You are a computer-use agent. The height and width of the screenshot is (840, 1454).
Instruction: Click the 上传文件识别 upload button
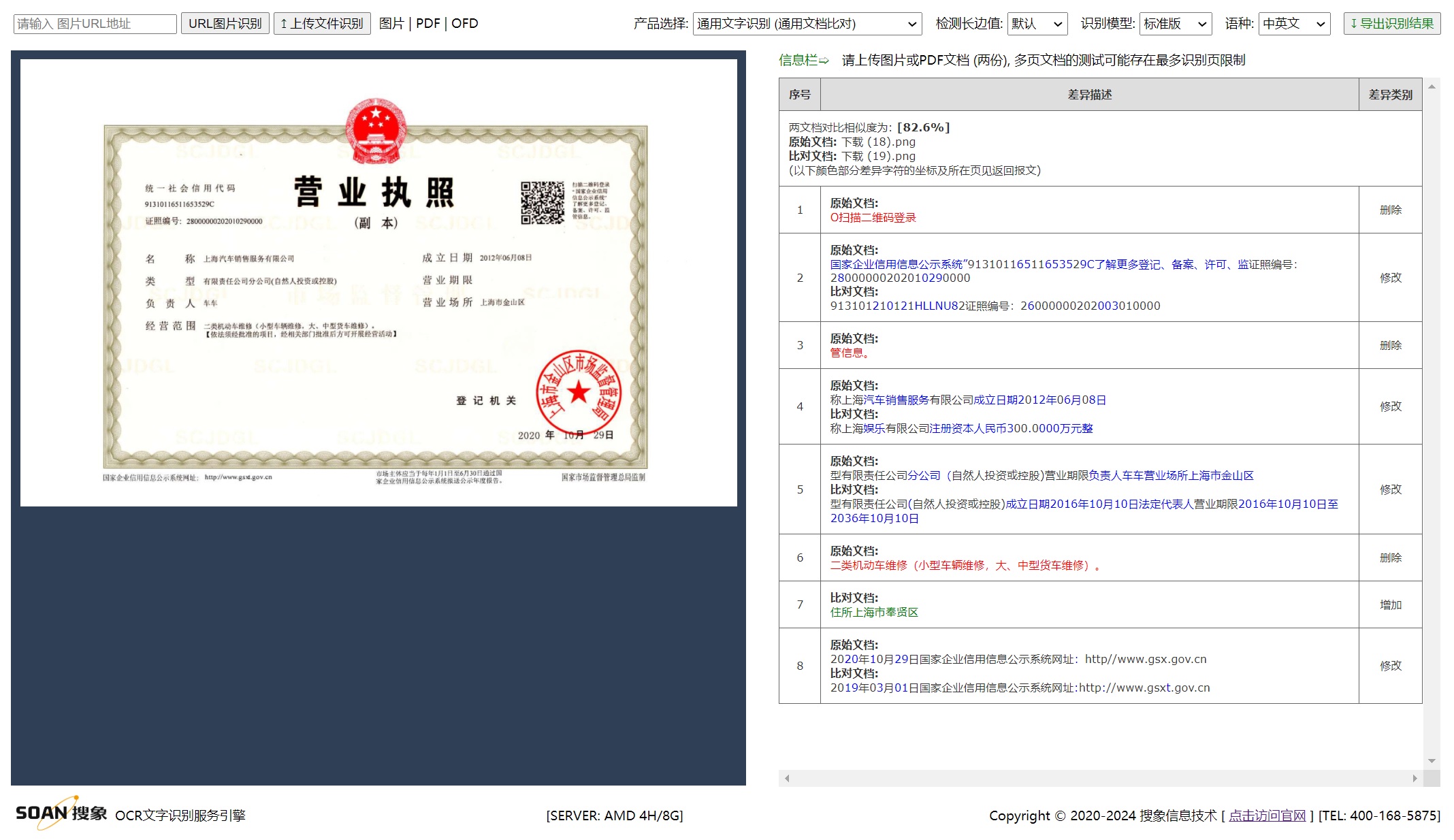[x=322, y=24]
